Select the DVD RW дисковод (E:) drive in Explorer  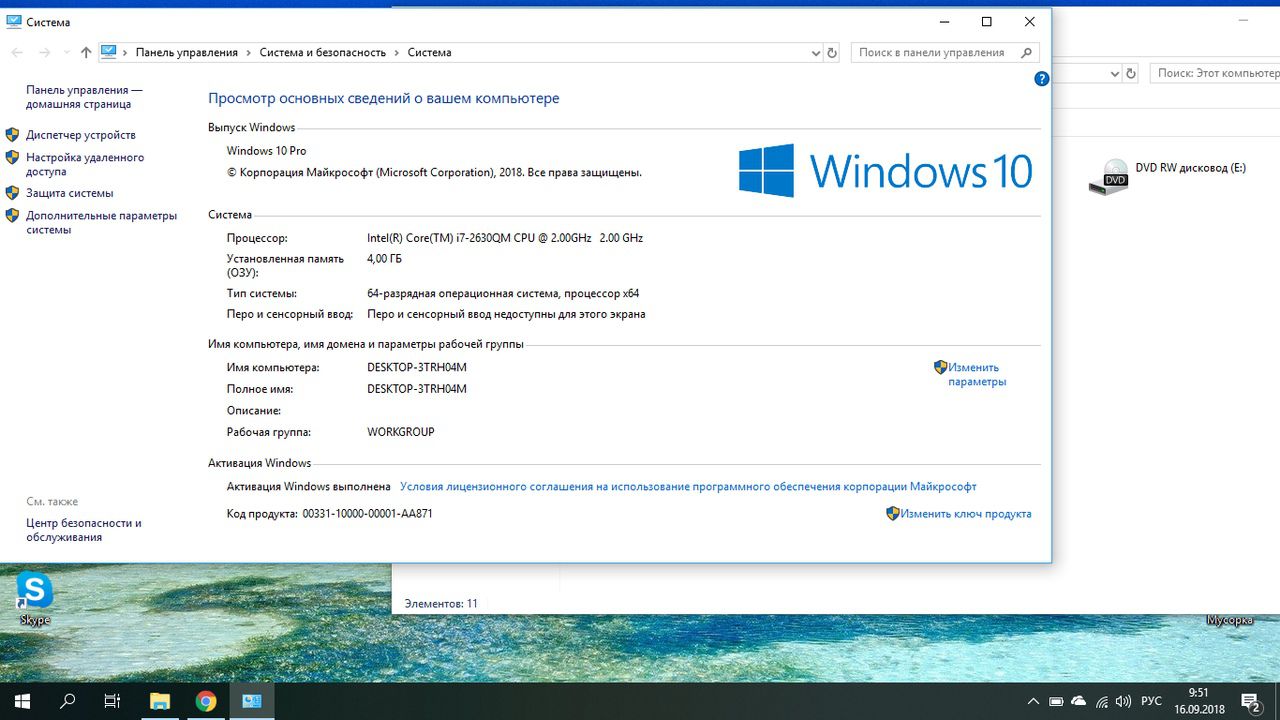[1167, 175]
